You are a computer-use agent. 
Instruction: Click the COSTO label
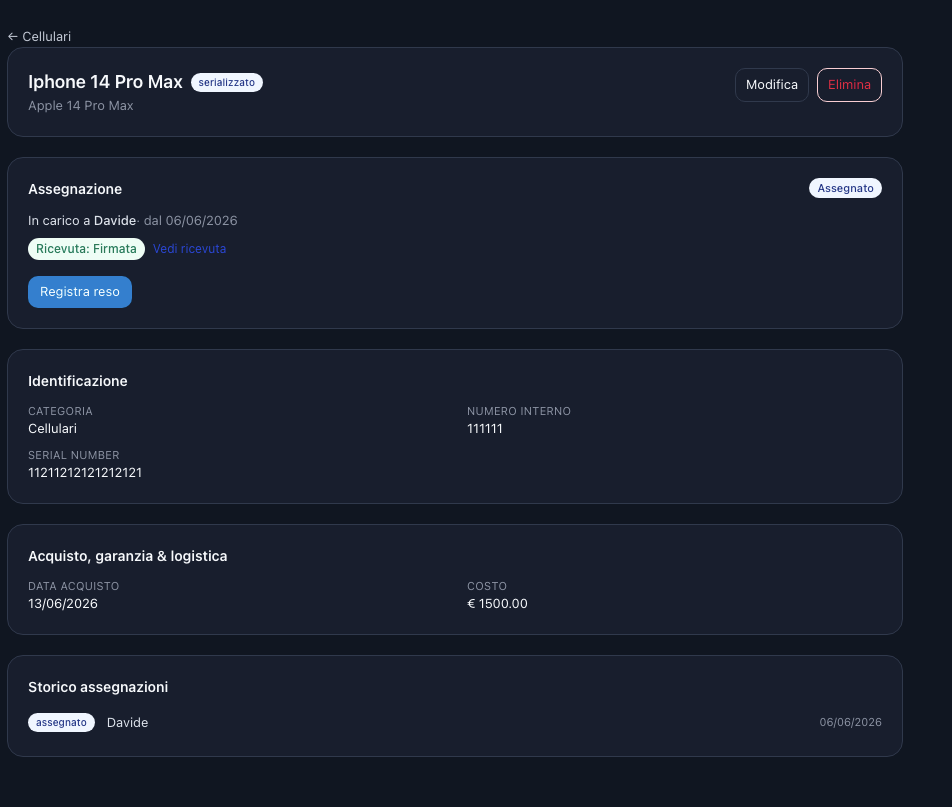pos(486,587)
